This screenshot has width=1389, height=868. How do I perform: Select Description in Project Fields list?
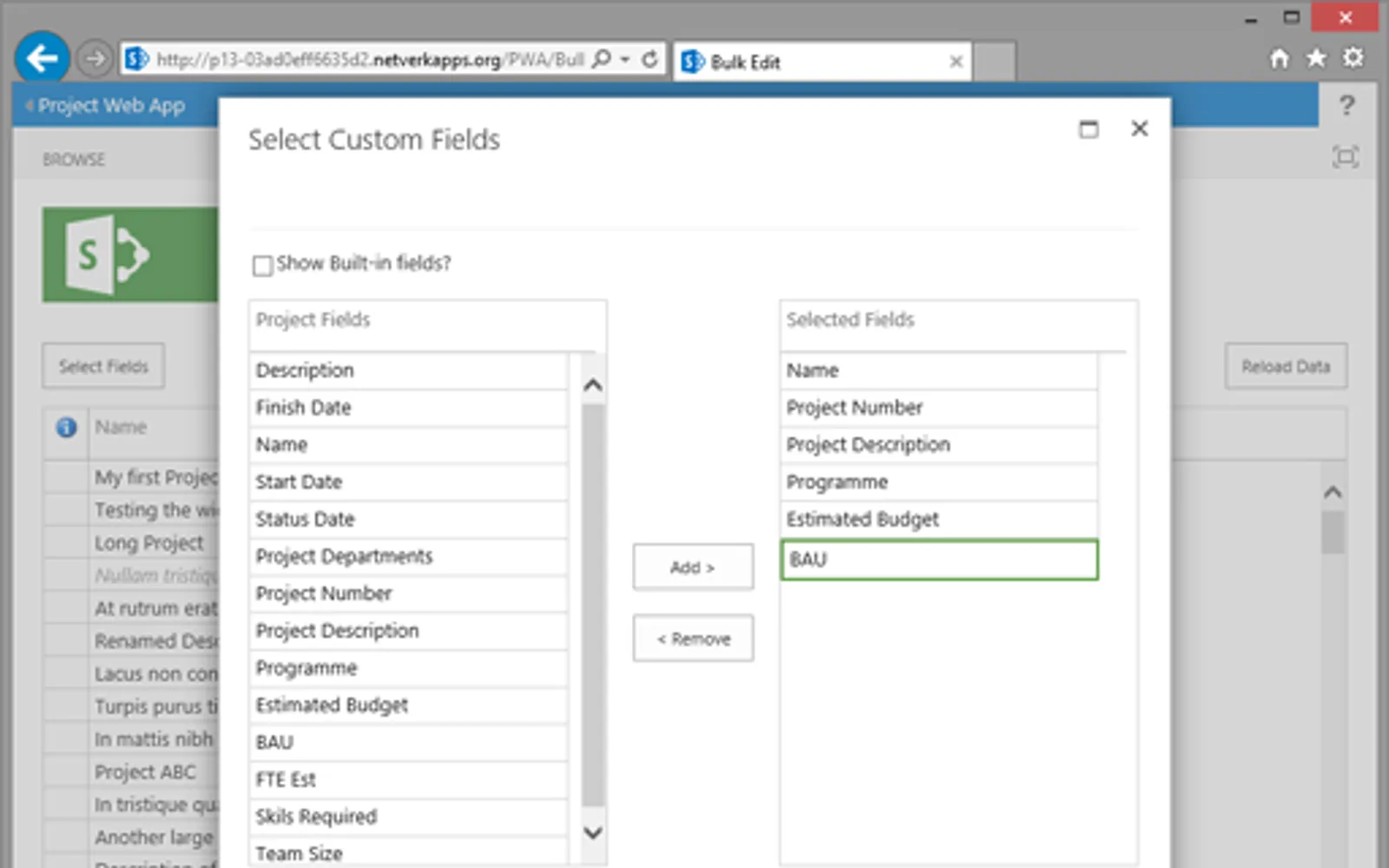pos(408,371)
